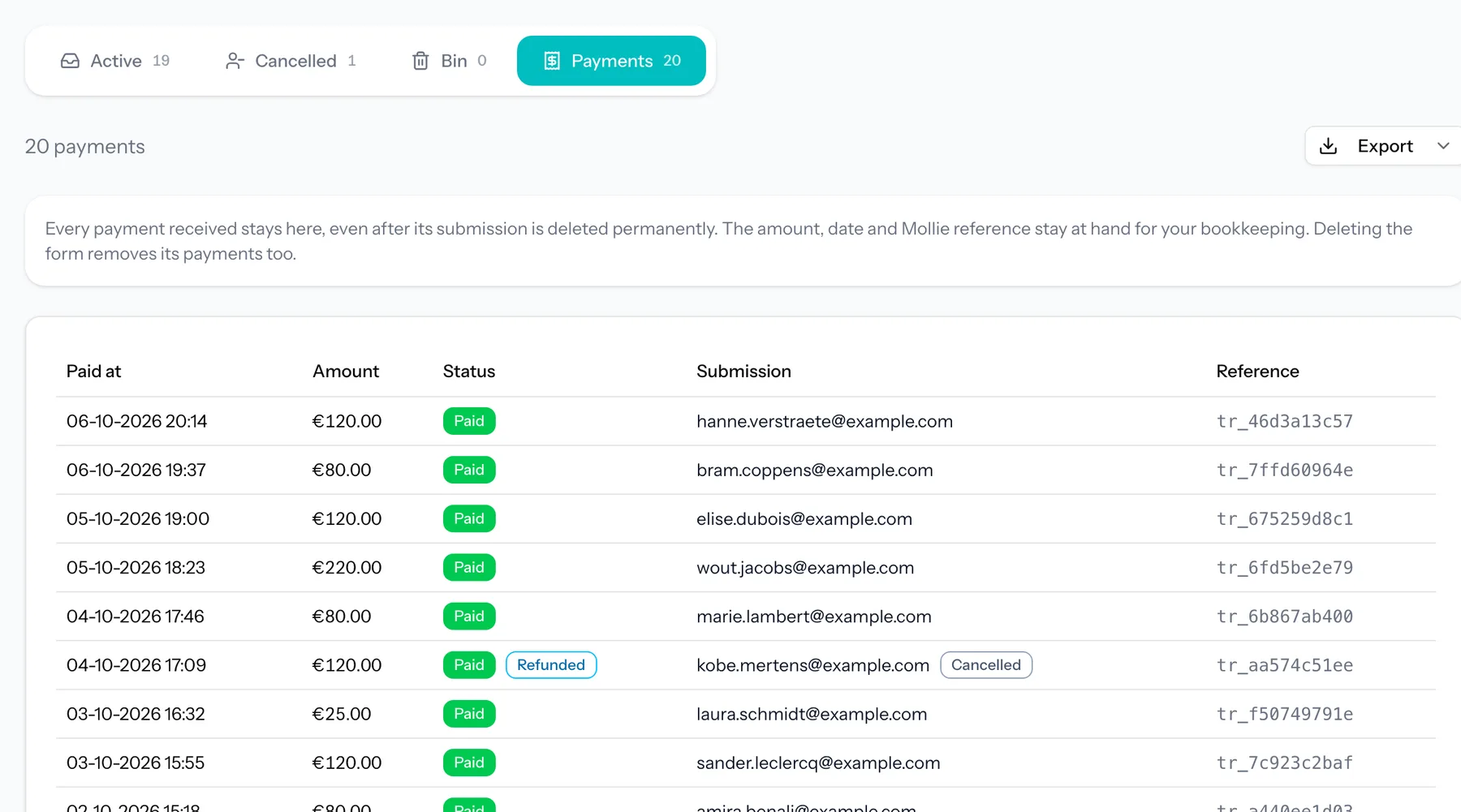Click reference tr_f50749791e
1461x812 pixels.
point(1285,714)
